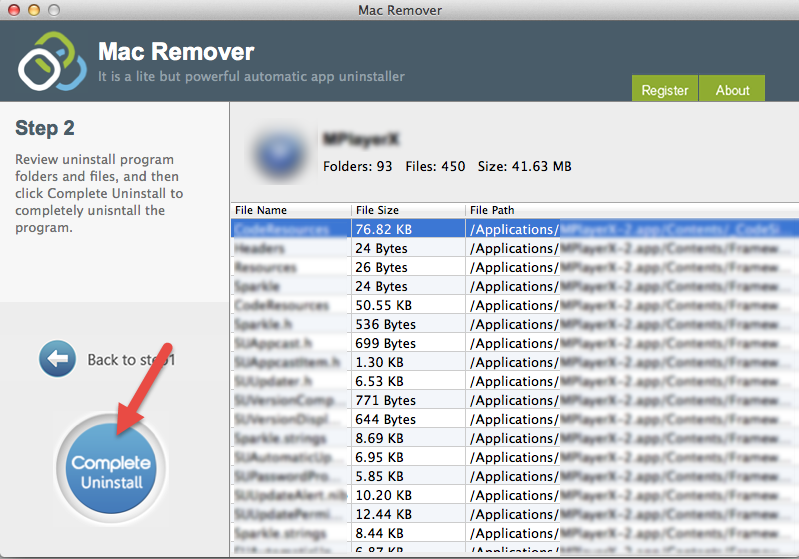
Task: Minimize the Mac Remover window
Action: point(34,10)
